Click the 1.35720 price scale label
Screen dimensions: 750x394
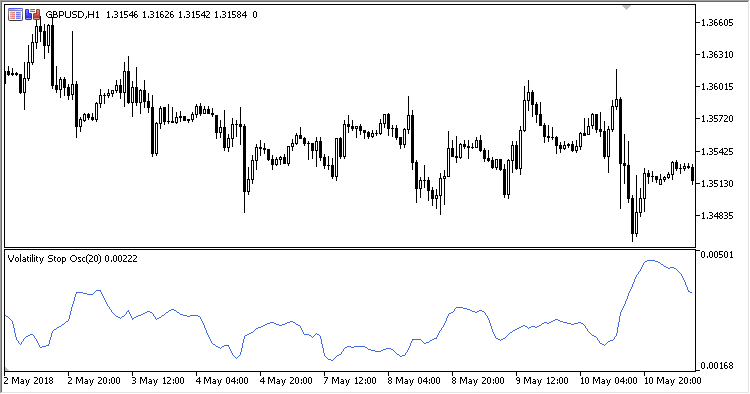click(717, 119)
